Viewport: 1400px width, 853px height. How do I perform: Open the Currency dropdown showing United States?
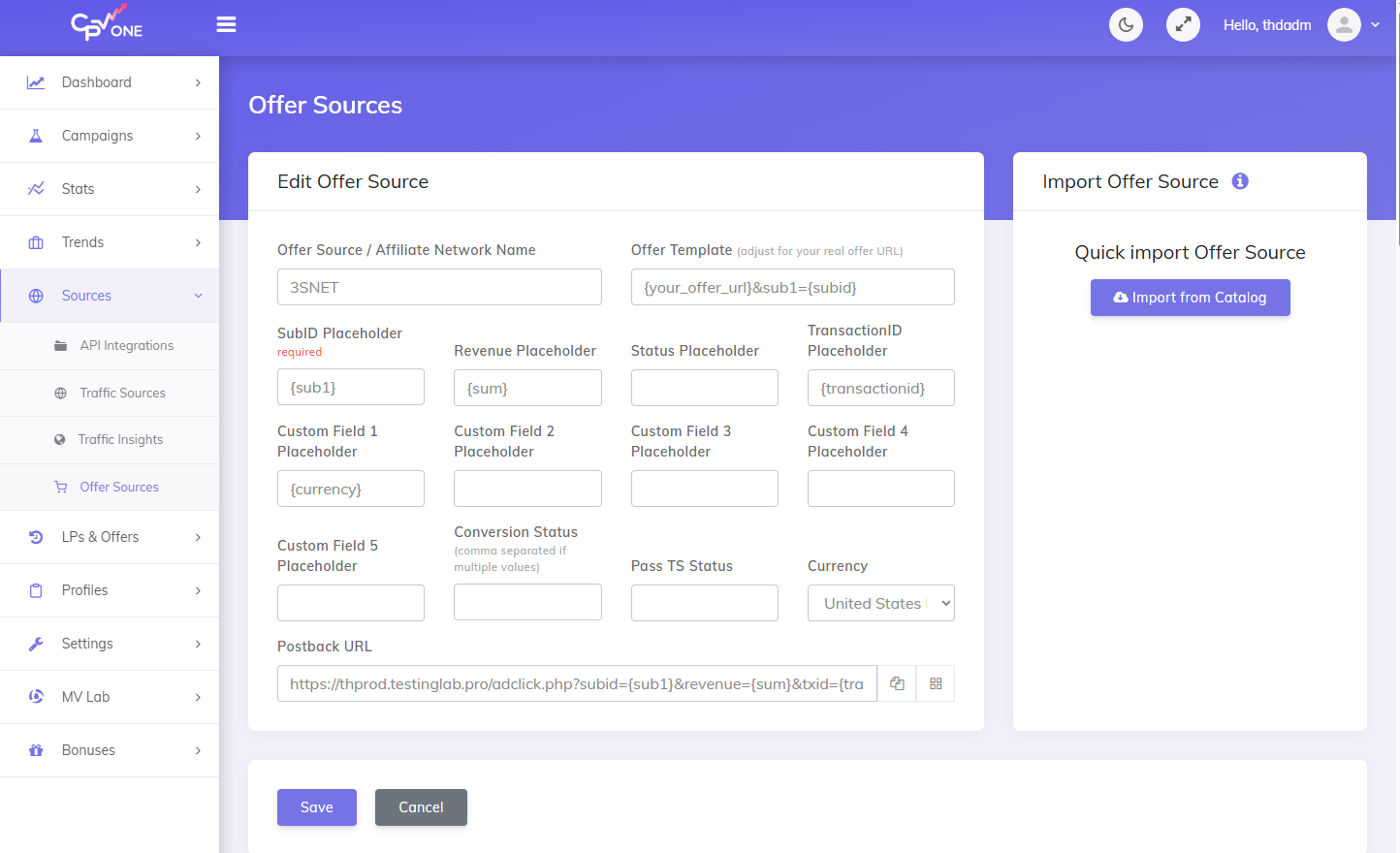point(880,603)
